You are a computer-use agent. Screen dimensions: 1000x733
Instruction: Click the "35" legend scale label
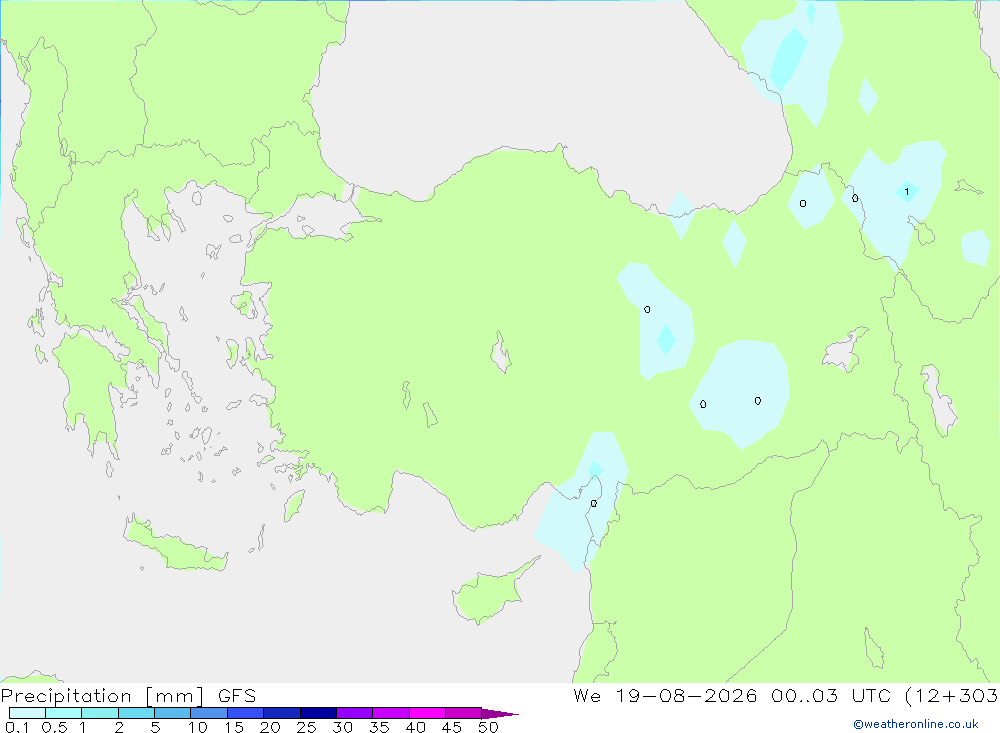(x=379, y=727)
